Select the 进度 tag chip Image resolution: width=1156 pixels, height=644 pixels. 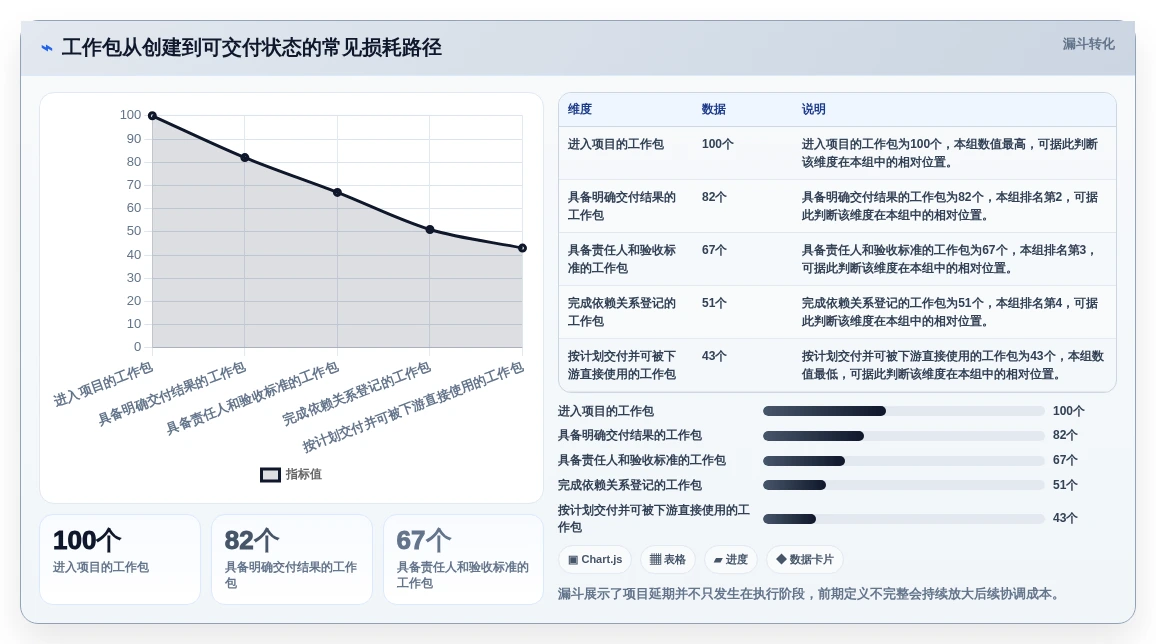(731, 559)
